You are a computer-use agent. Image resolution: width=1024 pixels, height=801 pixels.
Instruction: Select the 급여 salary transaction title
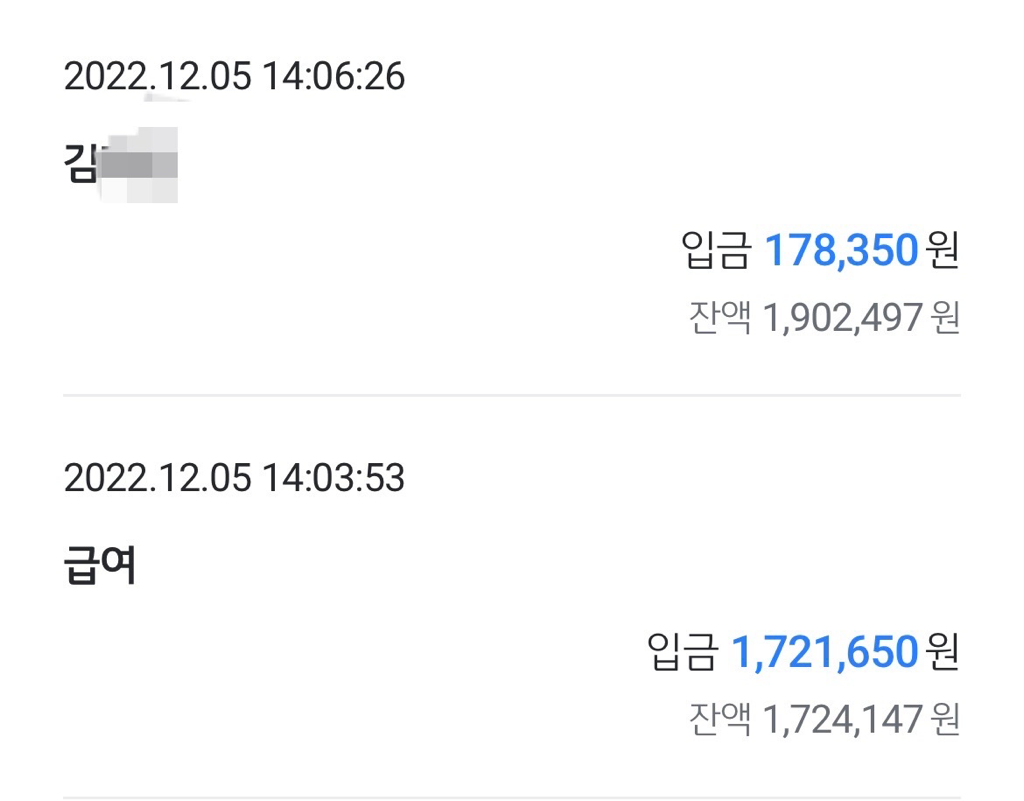click(x=100, y=567)
